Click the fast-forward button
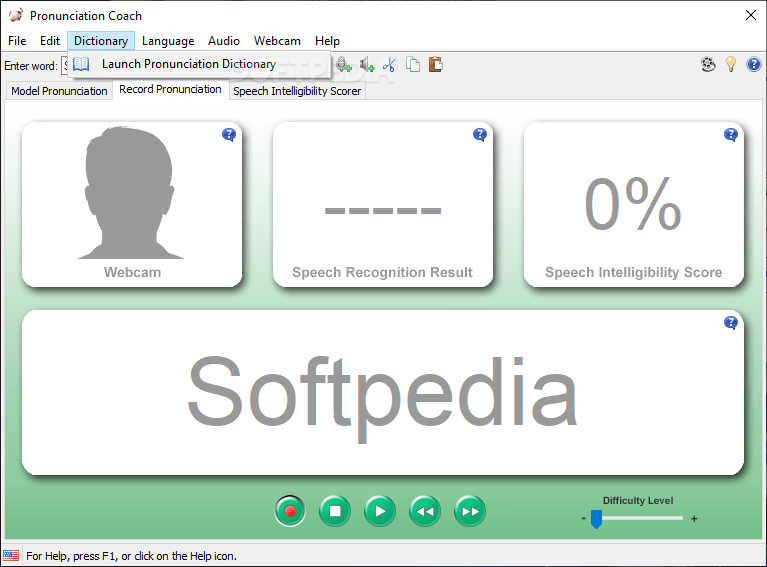This screenshot has height=567, width=767. coord(470,511)
